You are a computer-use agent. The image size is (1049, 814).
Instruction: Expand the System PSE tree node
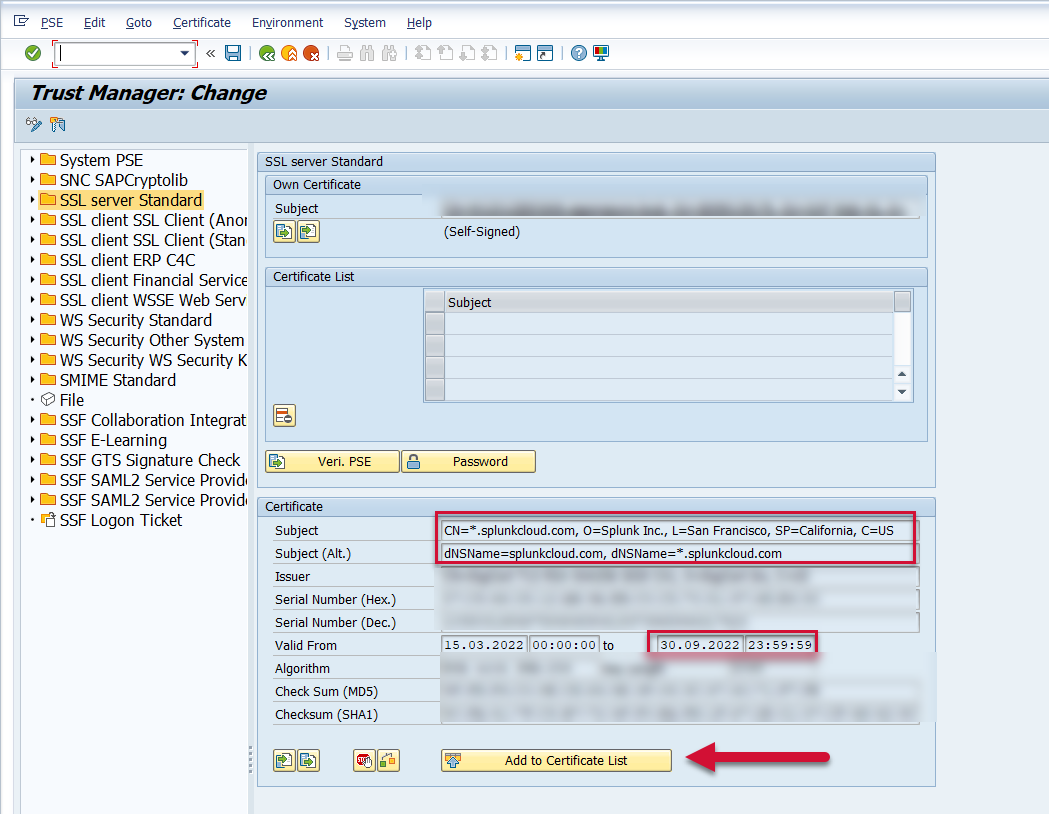click(x=32, y=160)
